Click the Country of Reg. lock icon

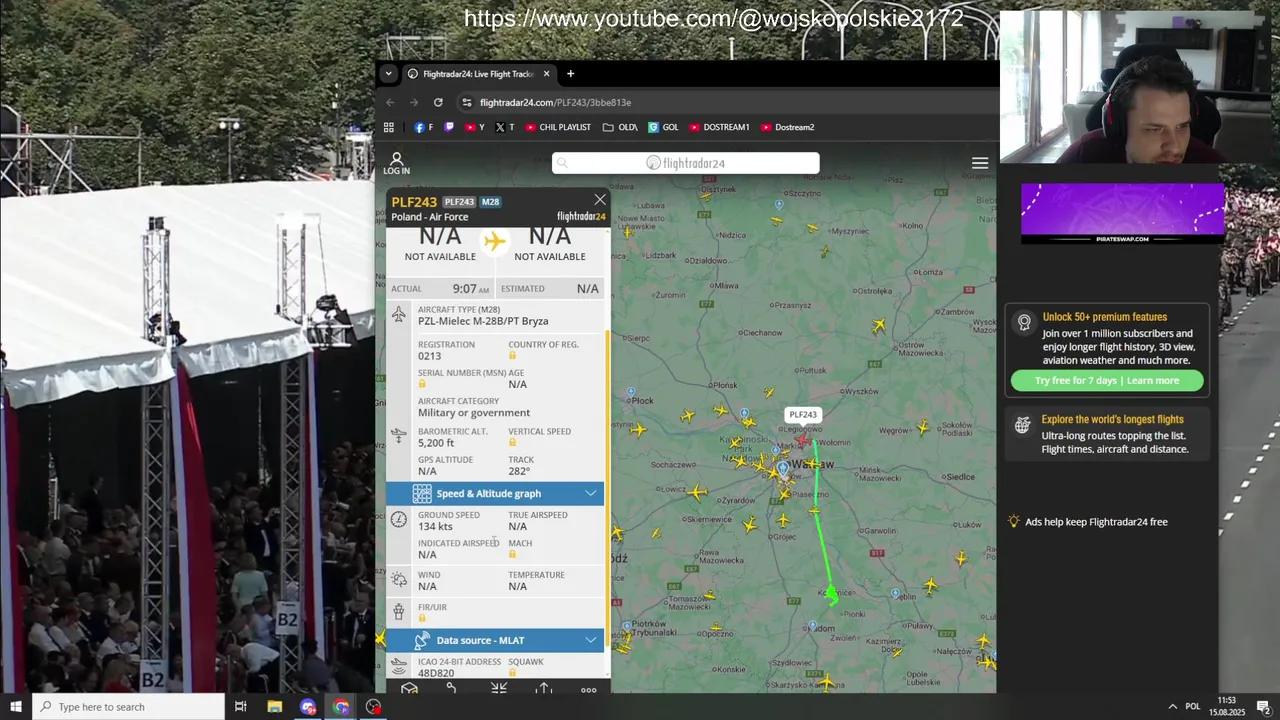[x=512, y=356]
